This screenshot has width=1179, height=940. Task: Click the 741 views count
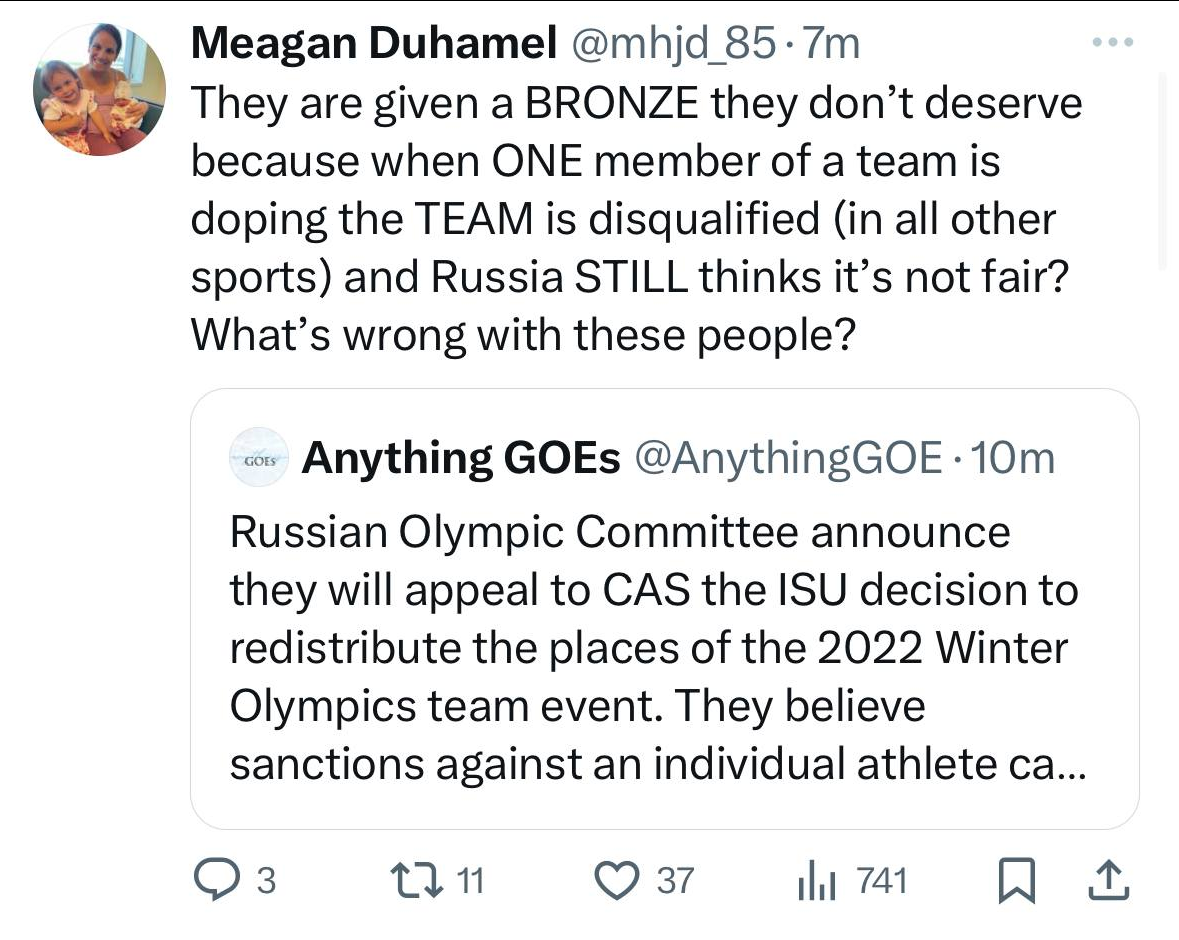[882, 880]
